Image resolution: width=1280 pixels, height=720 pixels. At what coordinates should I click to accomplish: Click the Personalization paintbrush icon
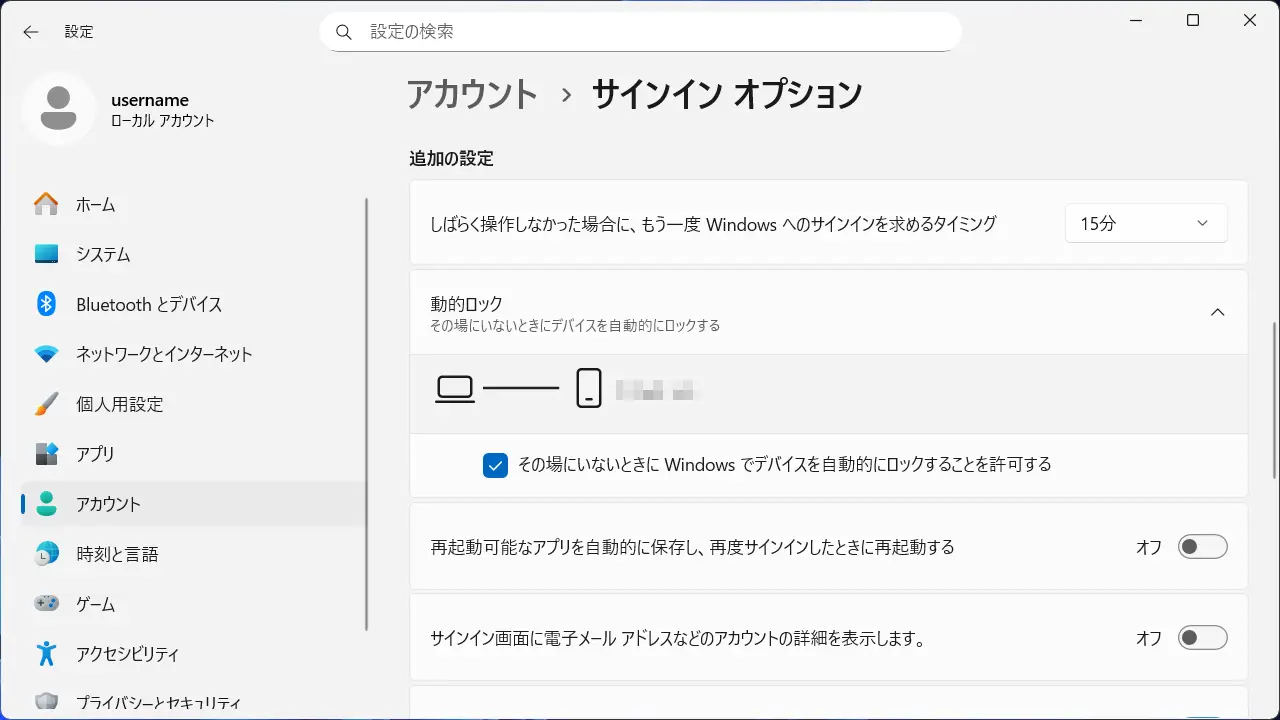tap(46, 404)
